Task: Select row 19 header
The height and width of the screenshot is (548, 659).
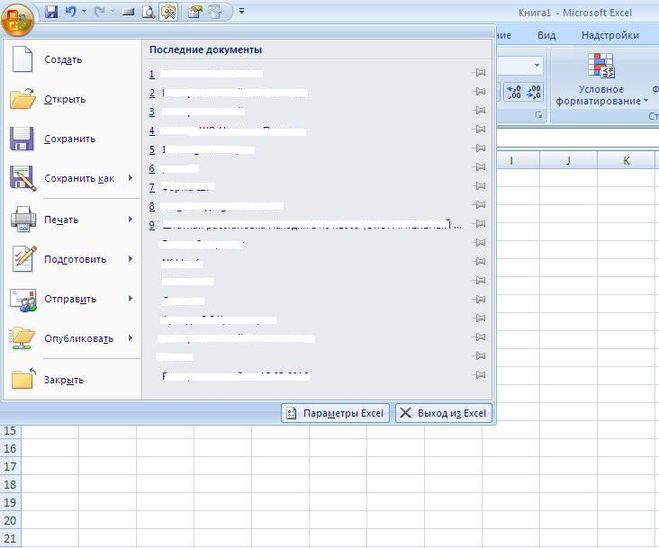Action: (10, 502)
